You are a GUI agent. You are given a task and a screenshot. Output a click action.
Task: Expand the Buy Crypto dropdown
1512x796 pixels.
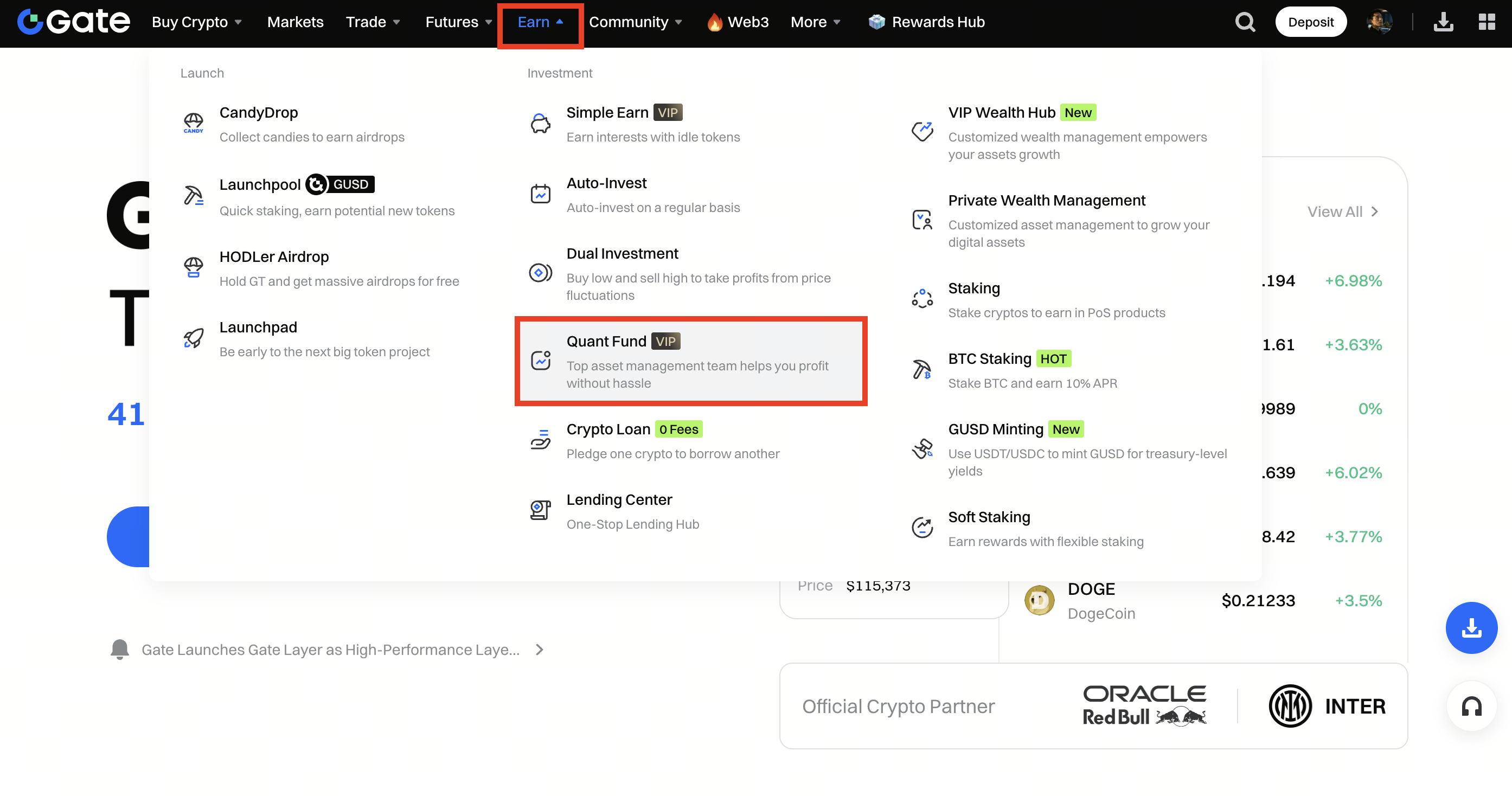tap(197, 22)
